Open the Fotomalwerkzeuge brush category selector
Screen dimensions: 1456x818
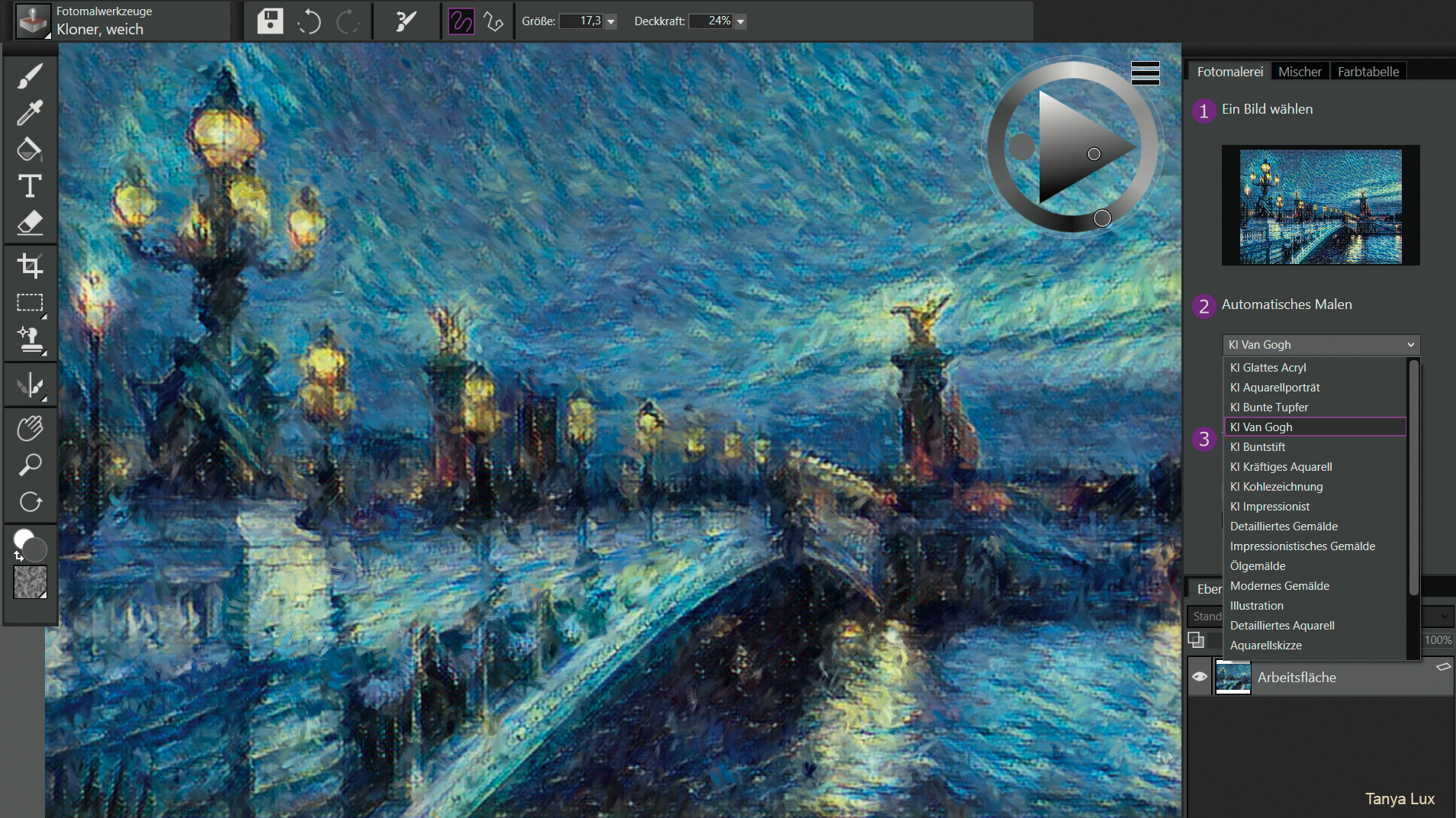pyautogui.click(x=34, y=21)
